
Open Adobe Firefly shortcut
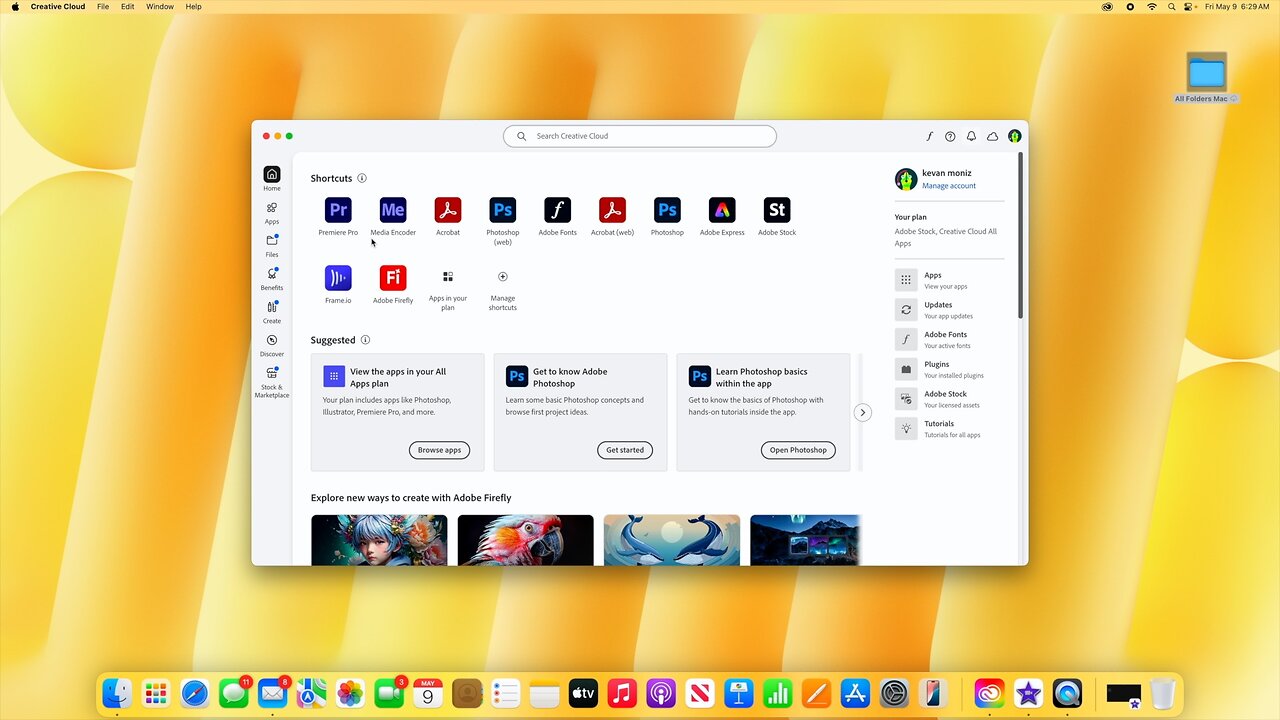click(393, 278)
